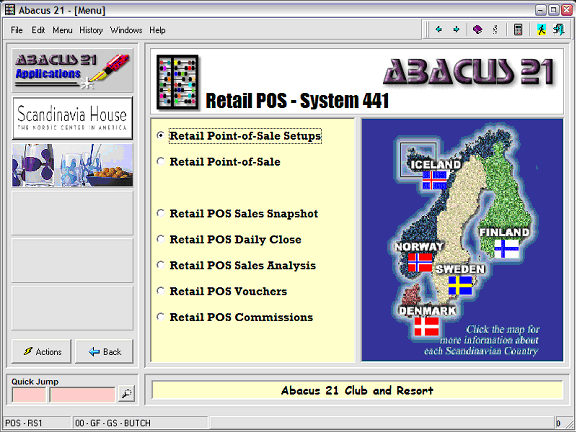Click the Quick Jump search magnifier icon

(126, 393)
